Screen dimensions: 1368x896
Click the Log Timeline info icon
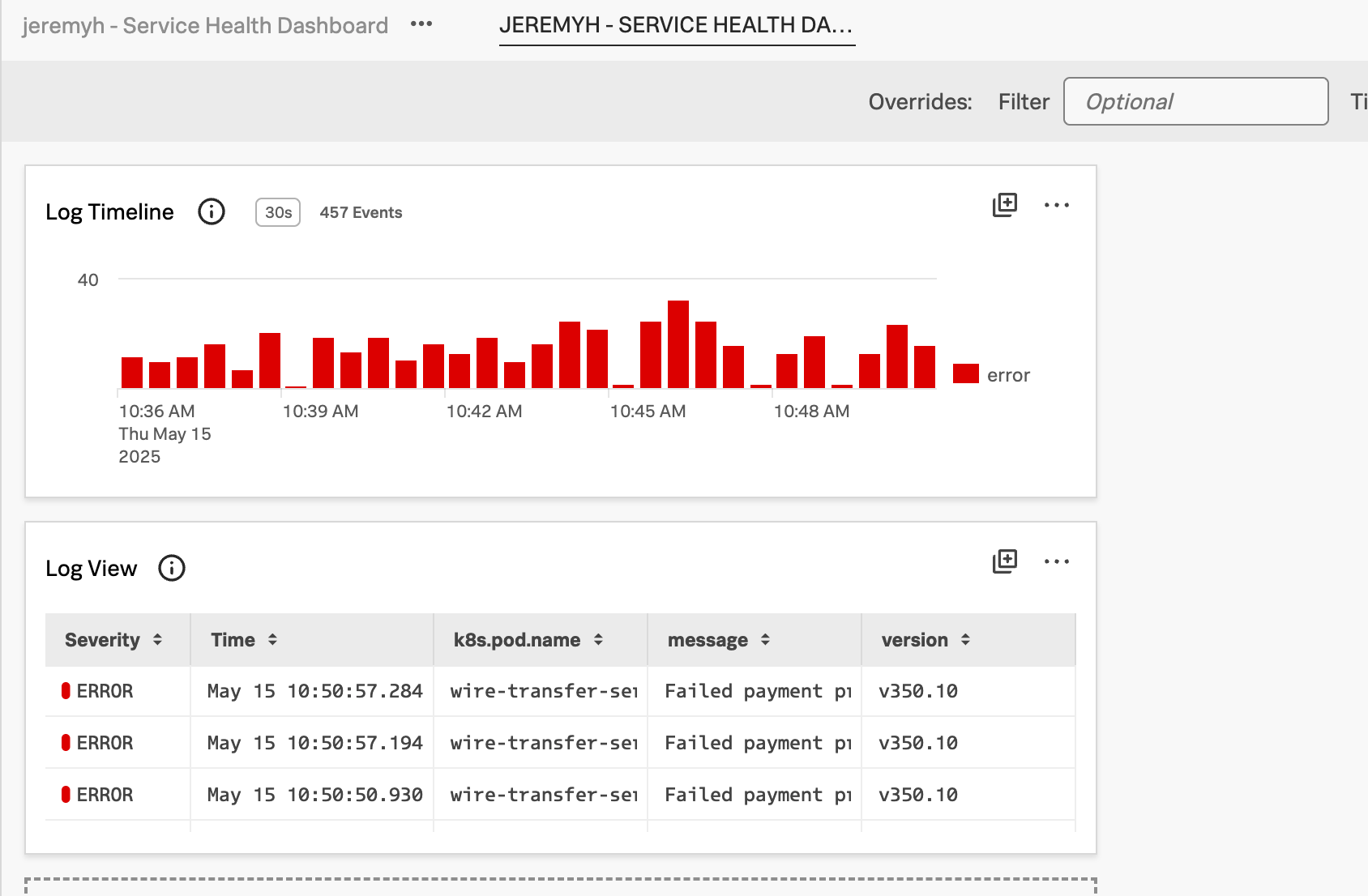click(x=212, y=212)
